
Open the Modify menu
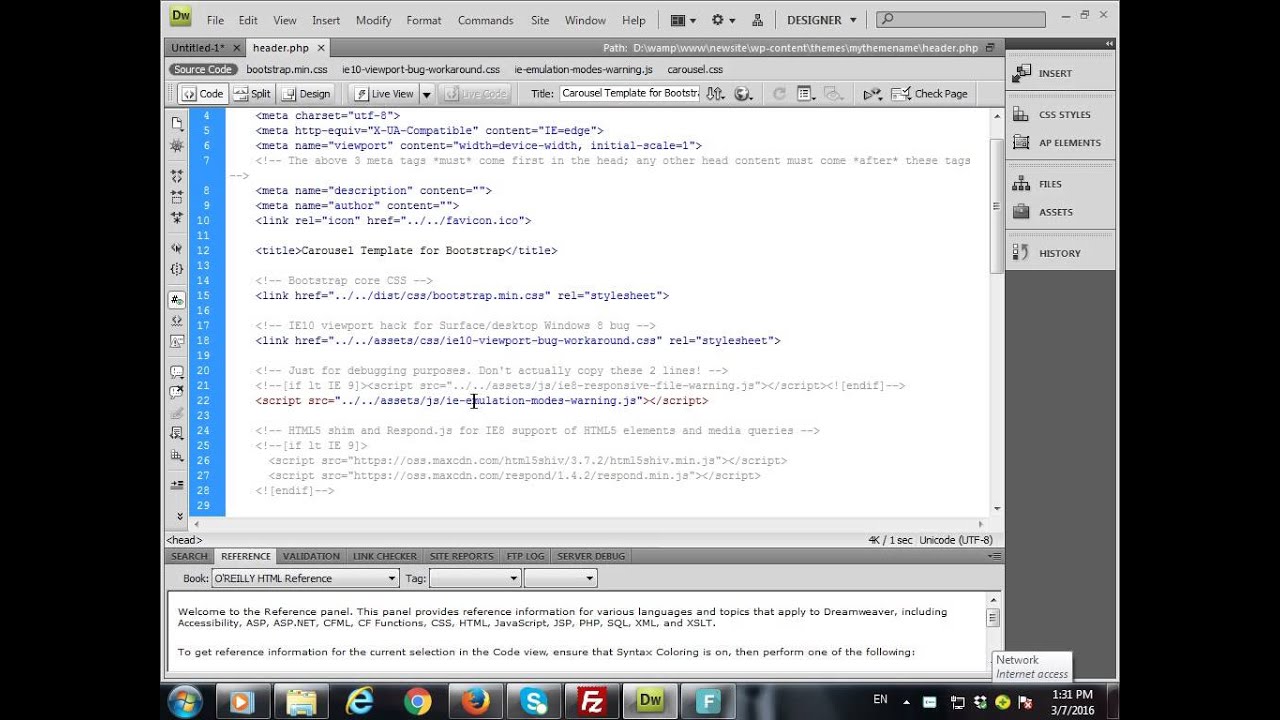point(373,20)
